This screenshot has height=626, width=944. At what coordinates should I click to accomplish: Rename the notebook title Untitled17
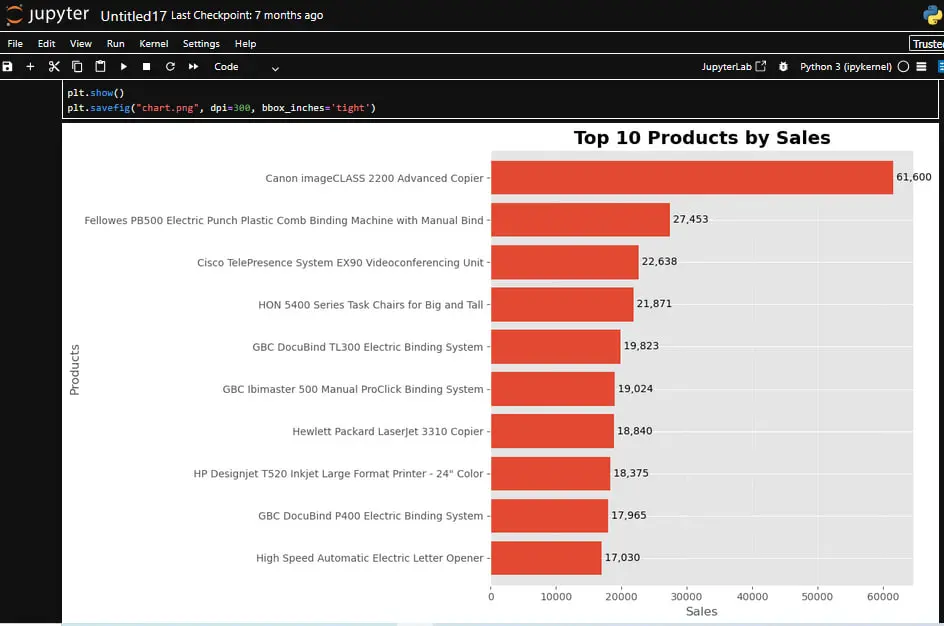click(133, 16)
